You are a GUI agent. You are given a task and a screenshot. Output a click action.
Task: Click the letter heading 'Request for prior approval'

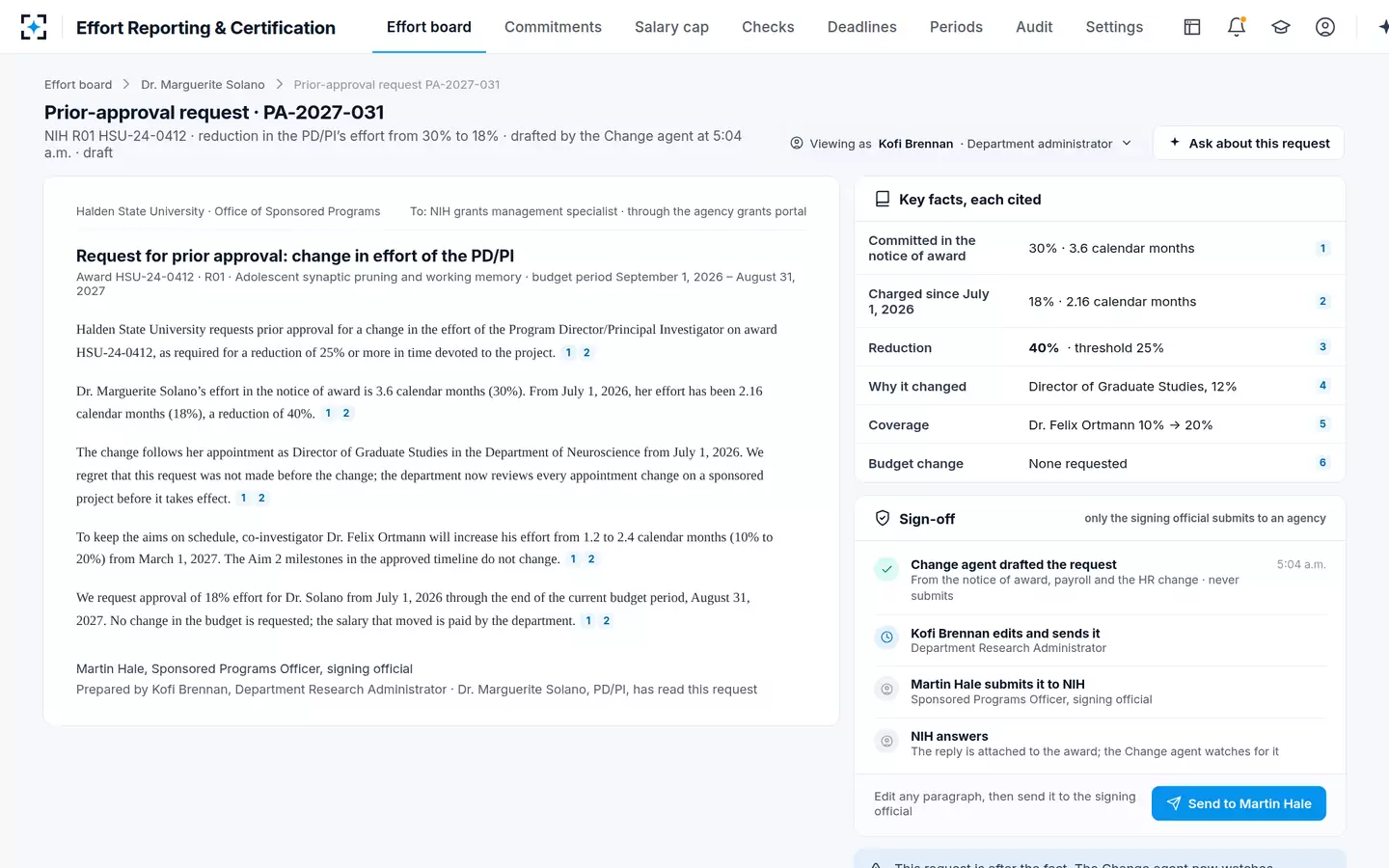coord(295,256)
